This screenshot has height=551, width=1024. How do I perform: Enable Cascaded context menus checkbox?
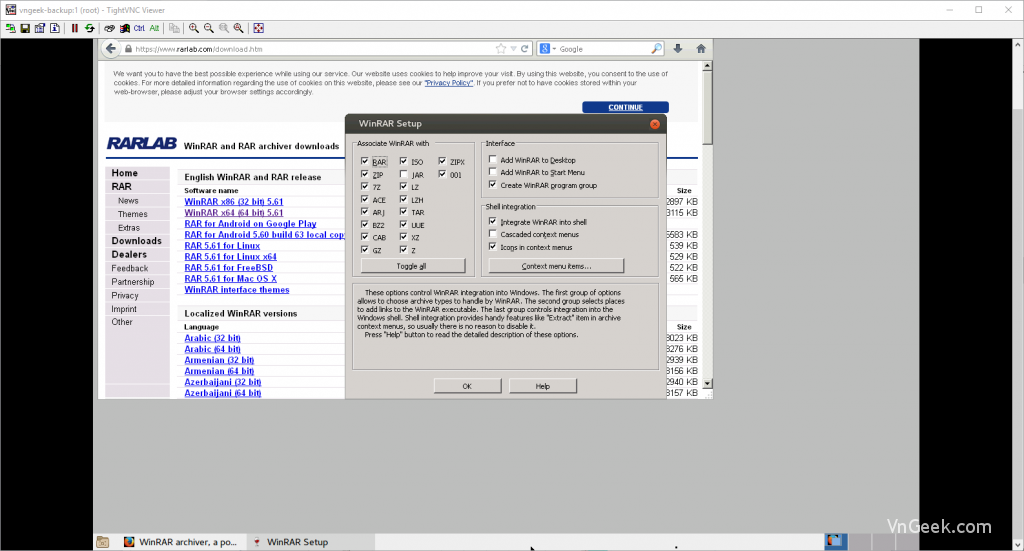click(x=493, y=234)
